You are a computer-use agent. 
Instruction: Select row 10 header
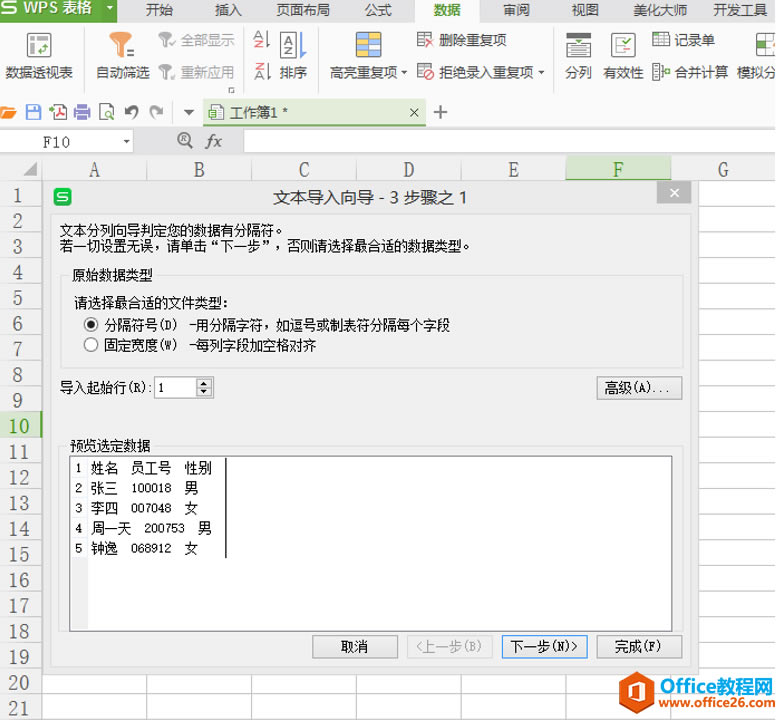pos(20,425)
